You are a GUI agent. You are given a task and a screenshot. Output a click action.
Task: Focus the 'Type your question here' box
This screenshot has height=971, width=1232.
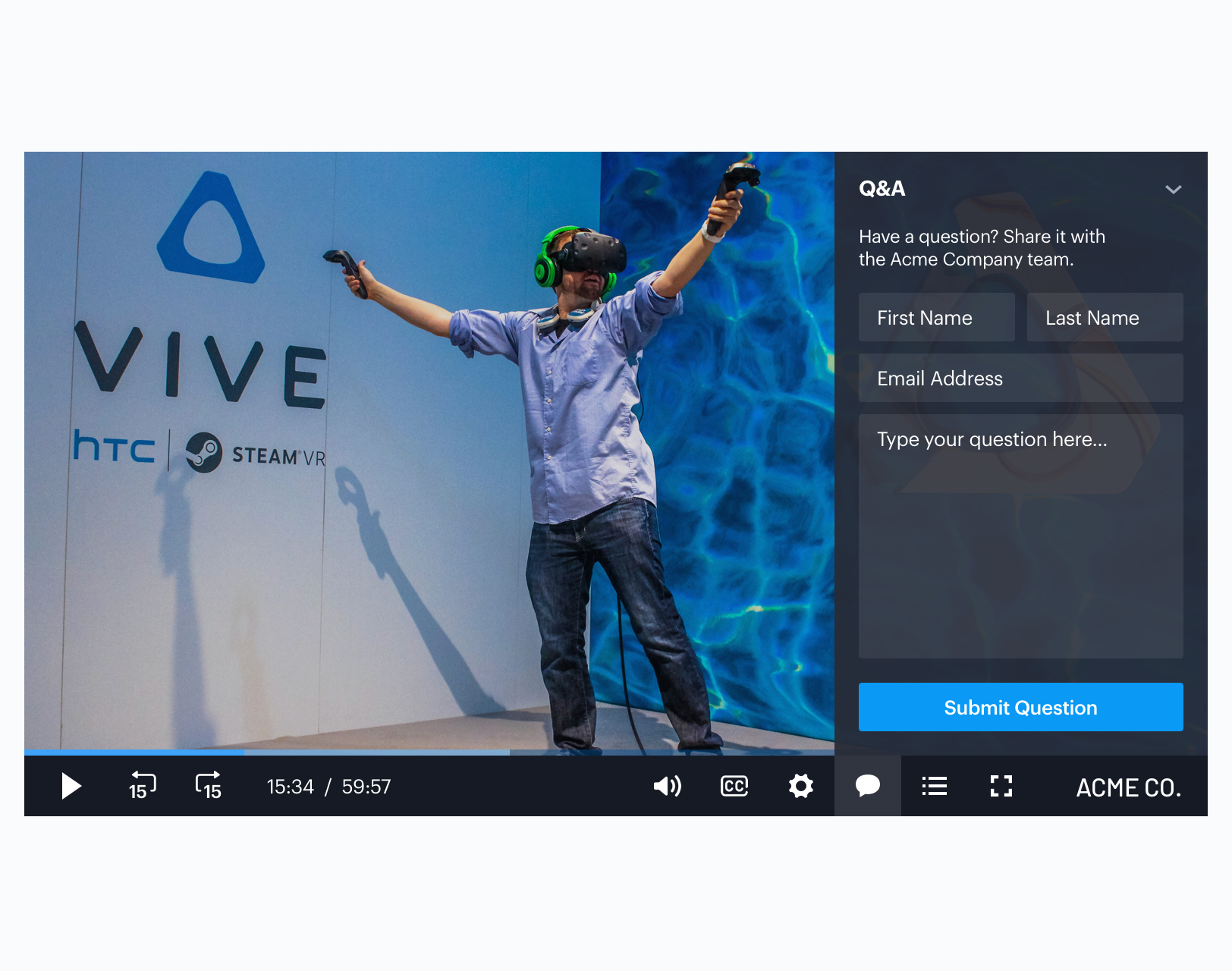[1020, 536]
